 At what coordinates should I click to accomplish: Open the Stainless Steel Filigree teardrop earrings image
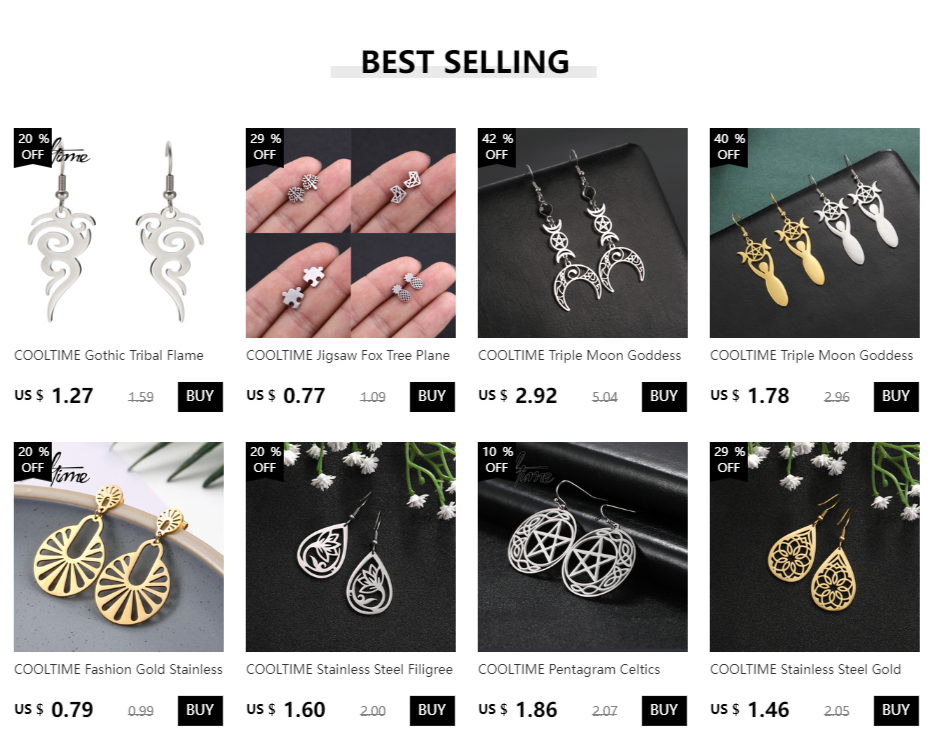(x=351, y=547)
